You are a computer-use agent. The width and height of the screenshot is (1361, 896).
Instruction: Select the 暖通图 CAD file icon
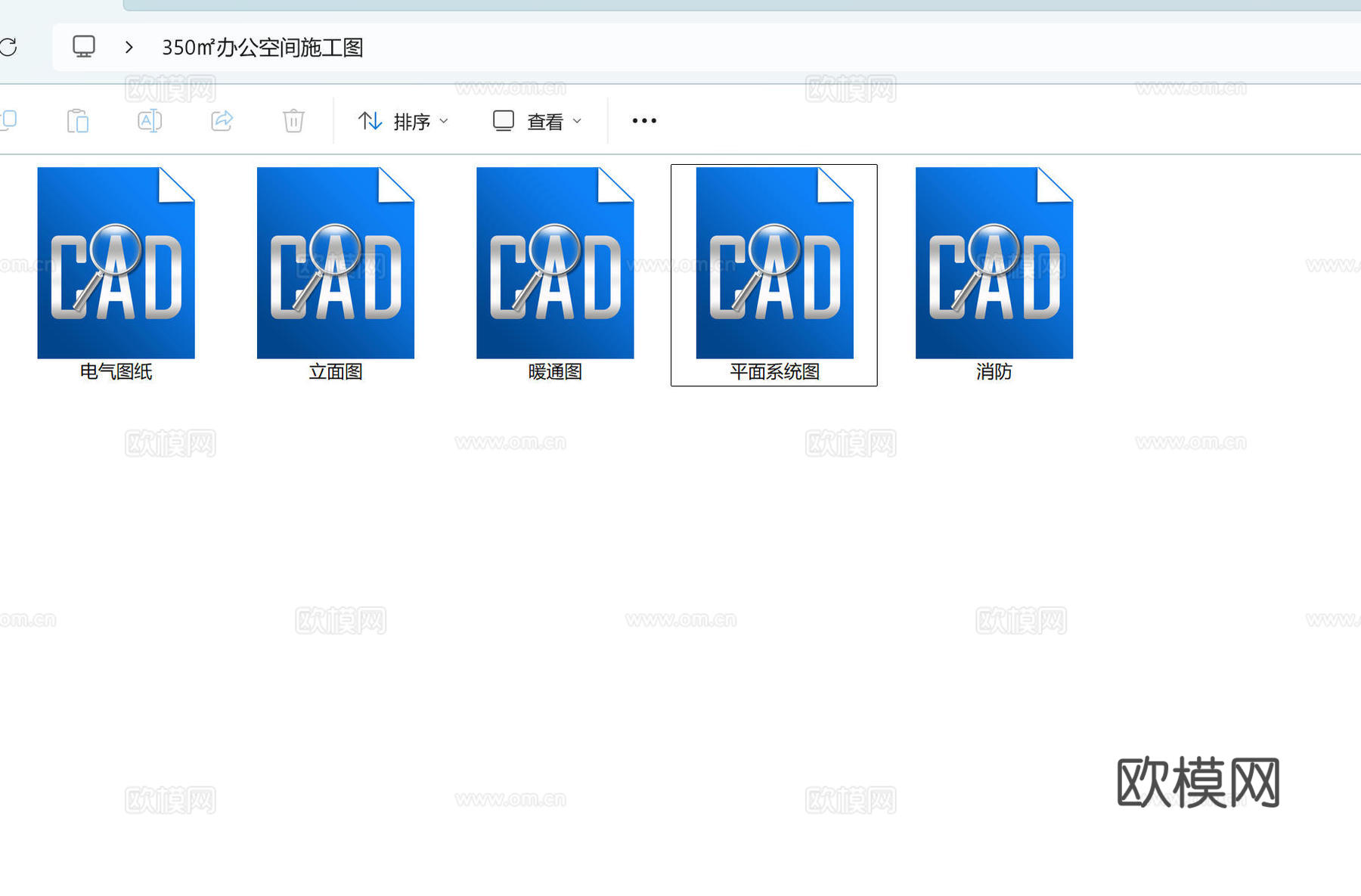555,262
